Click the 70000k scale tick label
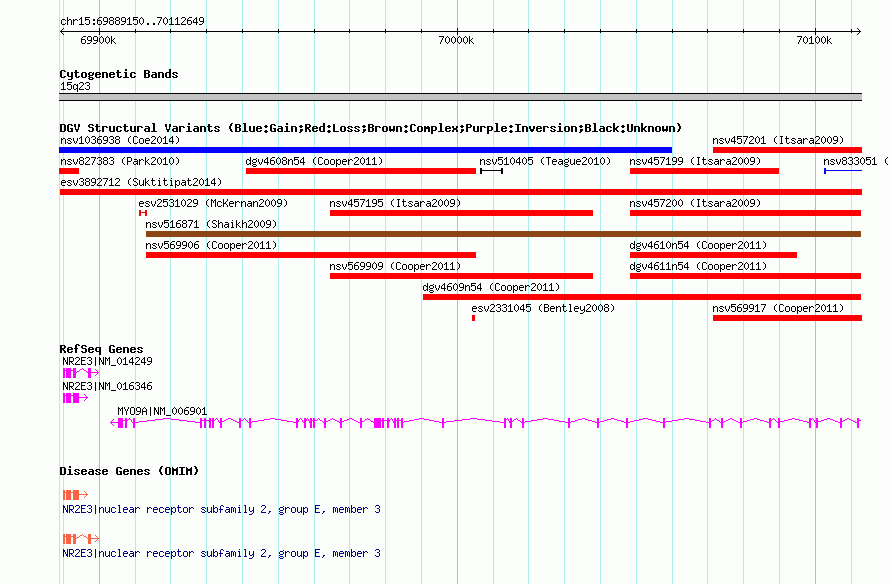The width and height of the screenshot is (890, 584). click(x=456, y=40)
